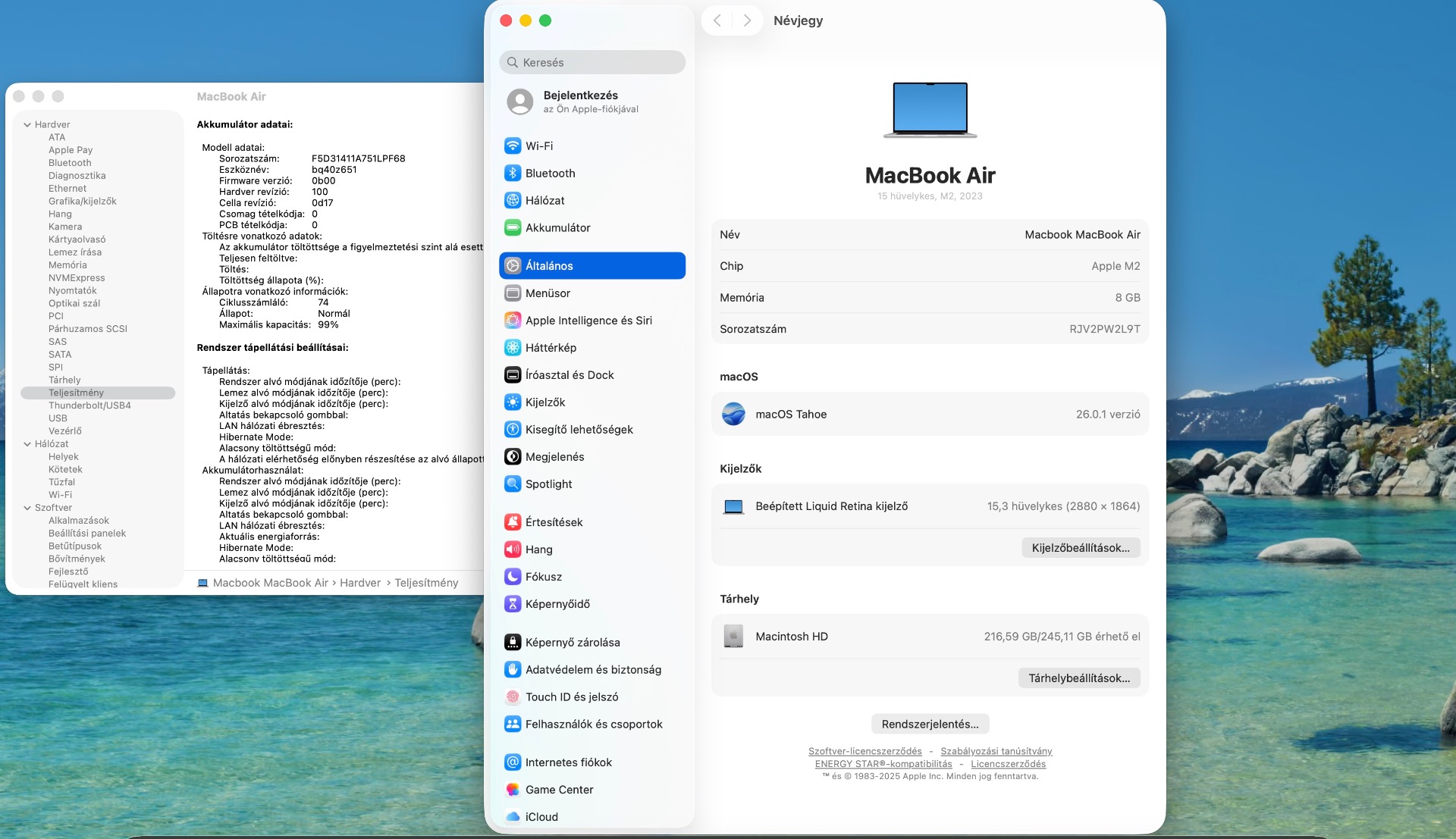Open Touch ID és jelszó icon
The image size is (1456, 839).
coord(513,697)
